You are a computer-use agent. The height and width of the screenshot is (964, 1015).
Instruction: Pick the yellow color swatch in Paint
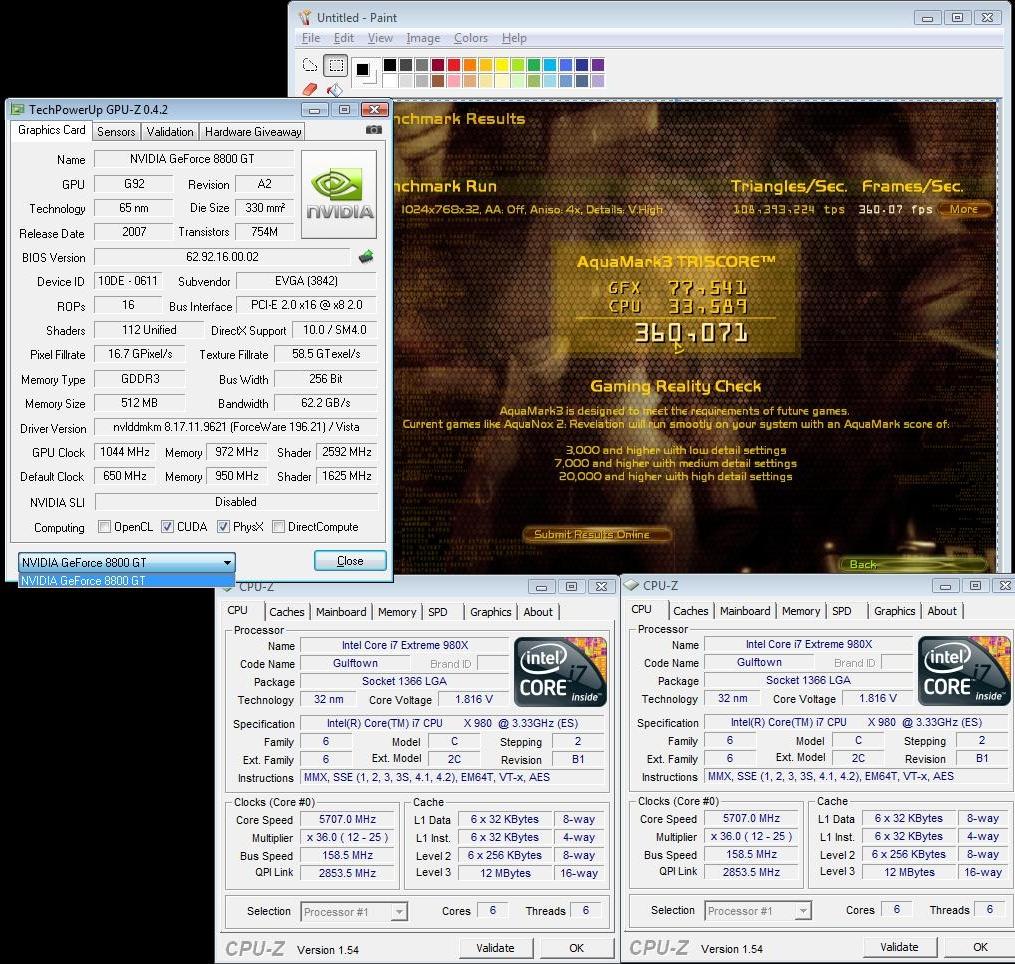click(502, 65)
